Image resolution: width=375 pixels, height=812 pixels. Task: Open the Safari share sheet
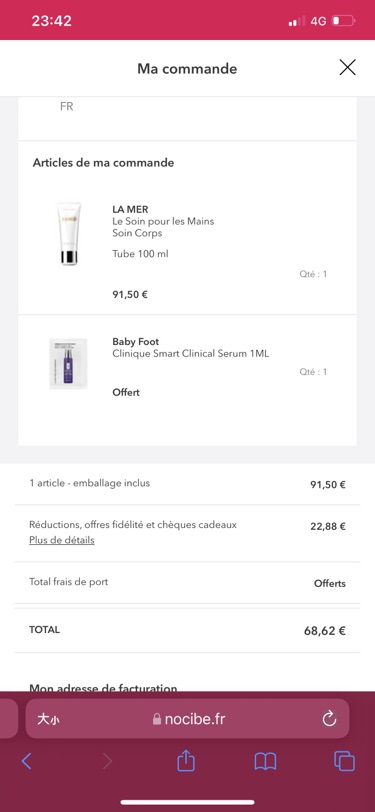(x=186, y=760)
